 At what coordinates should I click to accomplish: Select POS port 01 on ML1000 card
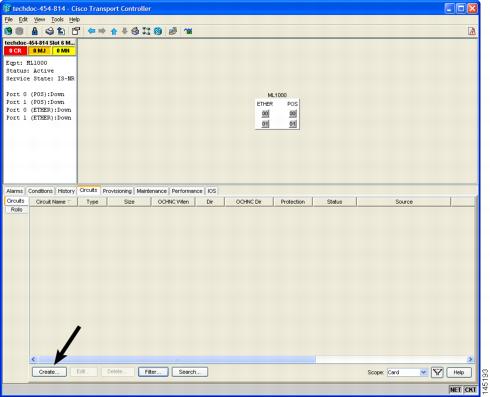293,124
